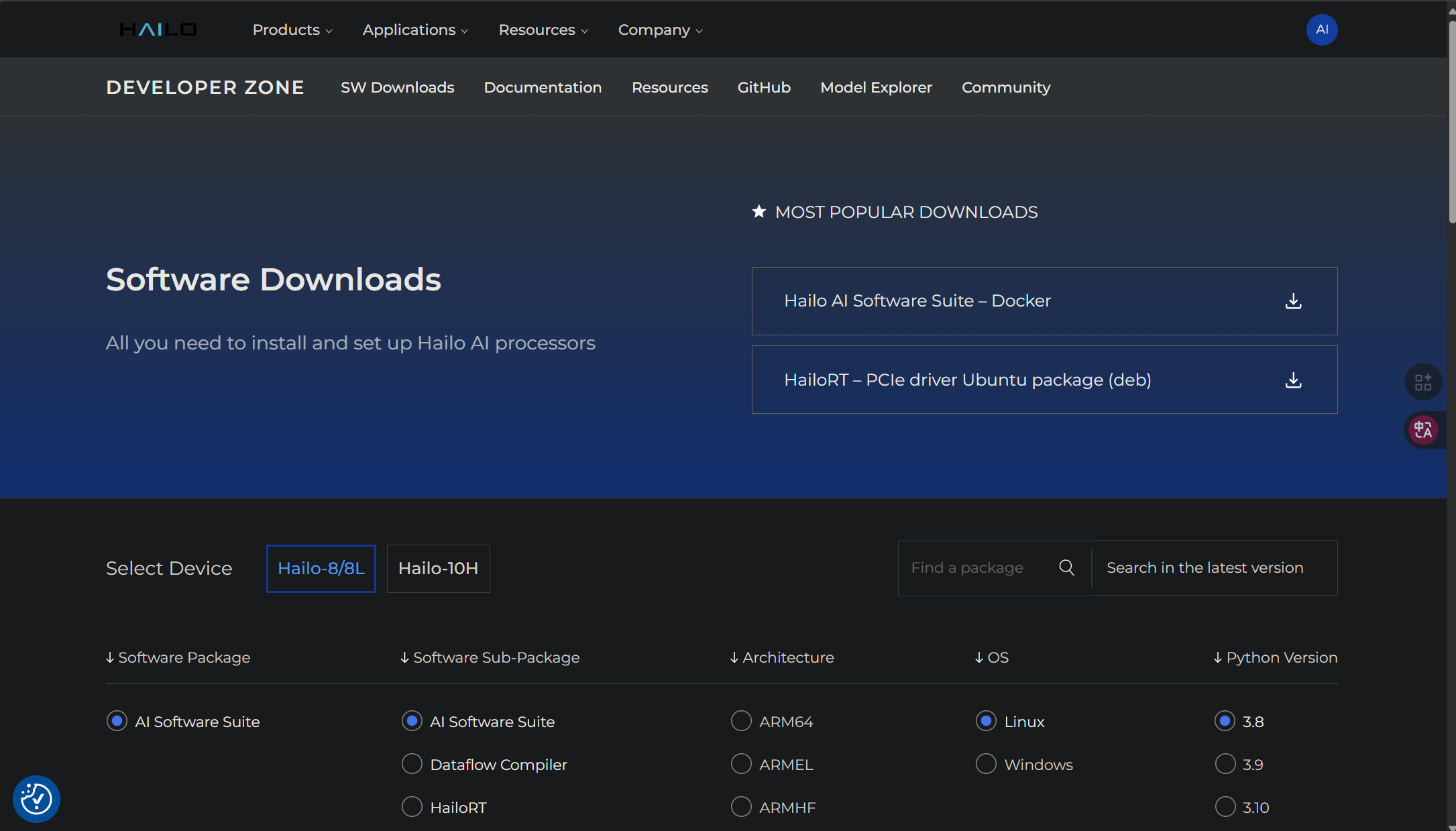Open Documentation tab
Screen dimensions: 1456x831
click(543, 88)
